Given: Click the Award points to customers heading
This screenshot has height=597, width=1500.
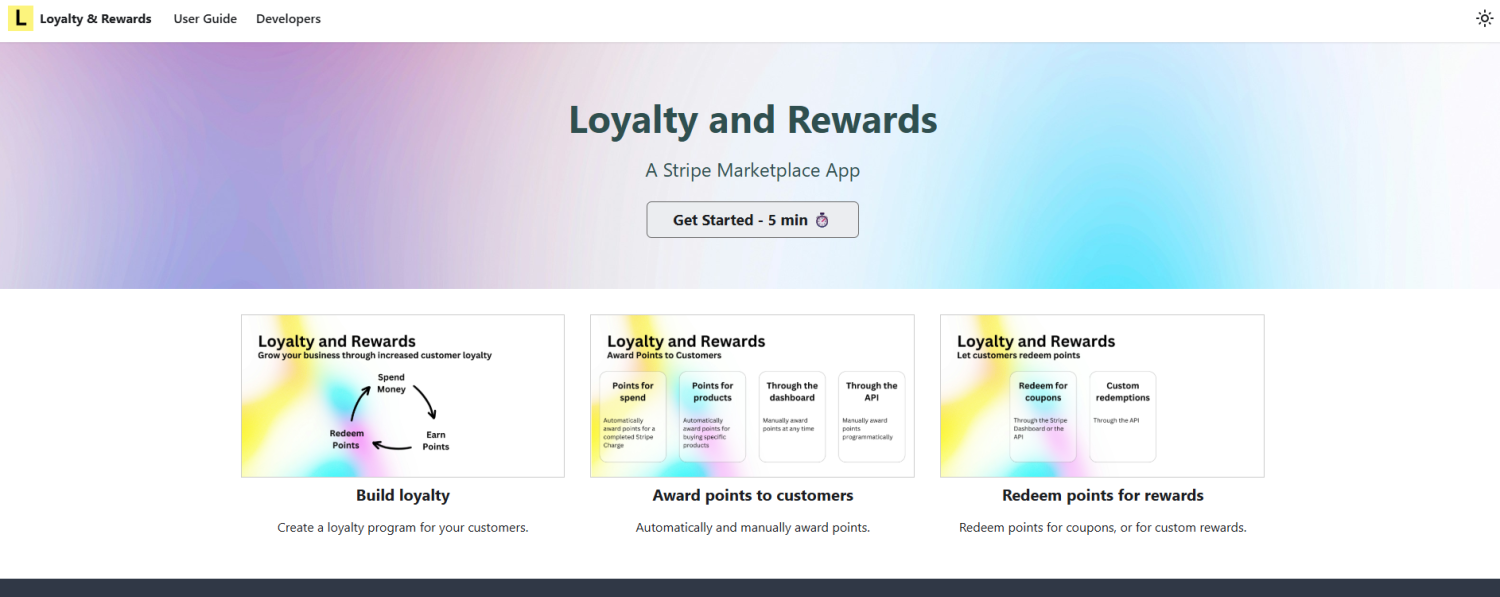Looking at the screenshot, I should click(753, 495).
